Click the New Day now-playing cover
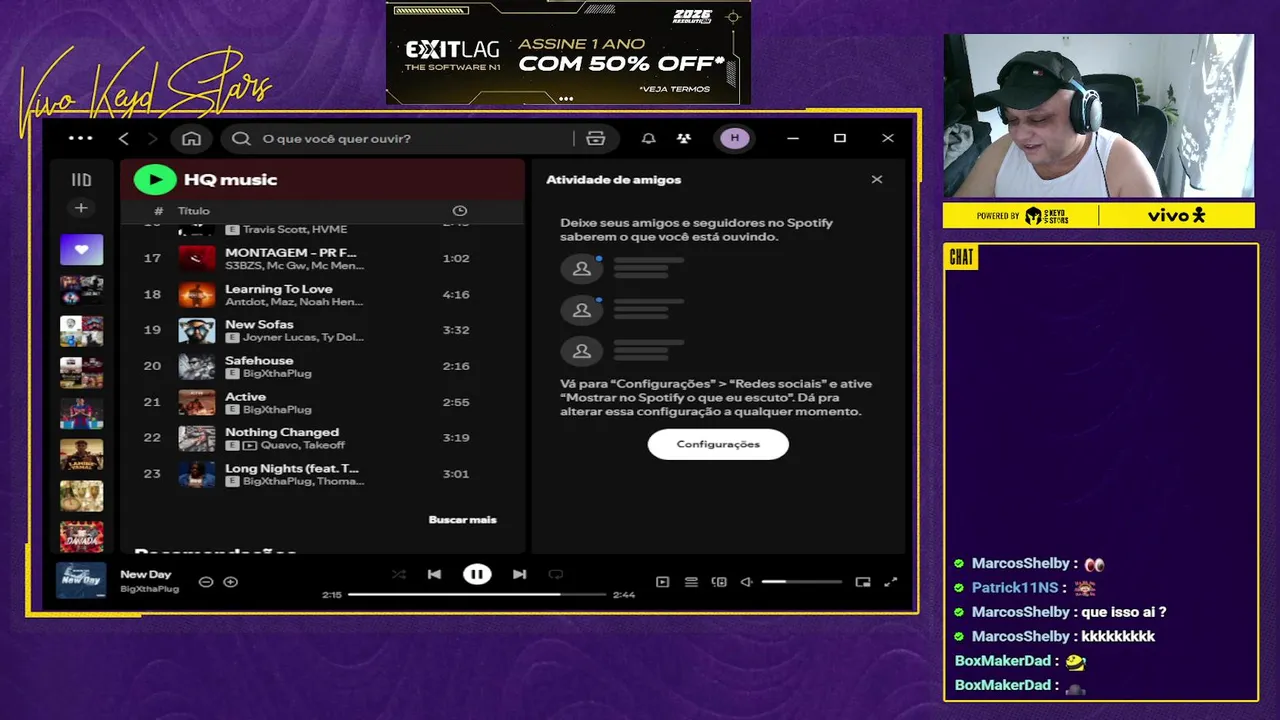This screenshot has height=720, width=1280. [x=81, y=581]
